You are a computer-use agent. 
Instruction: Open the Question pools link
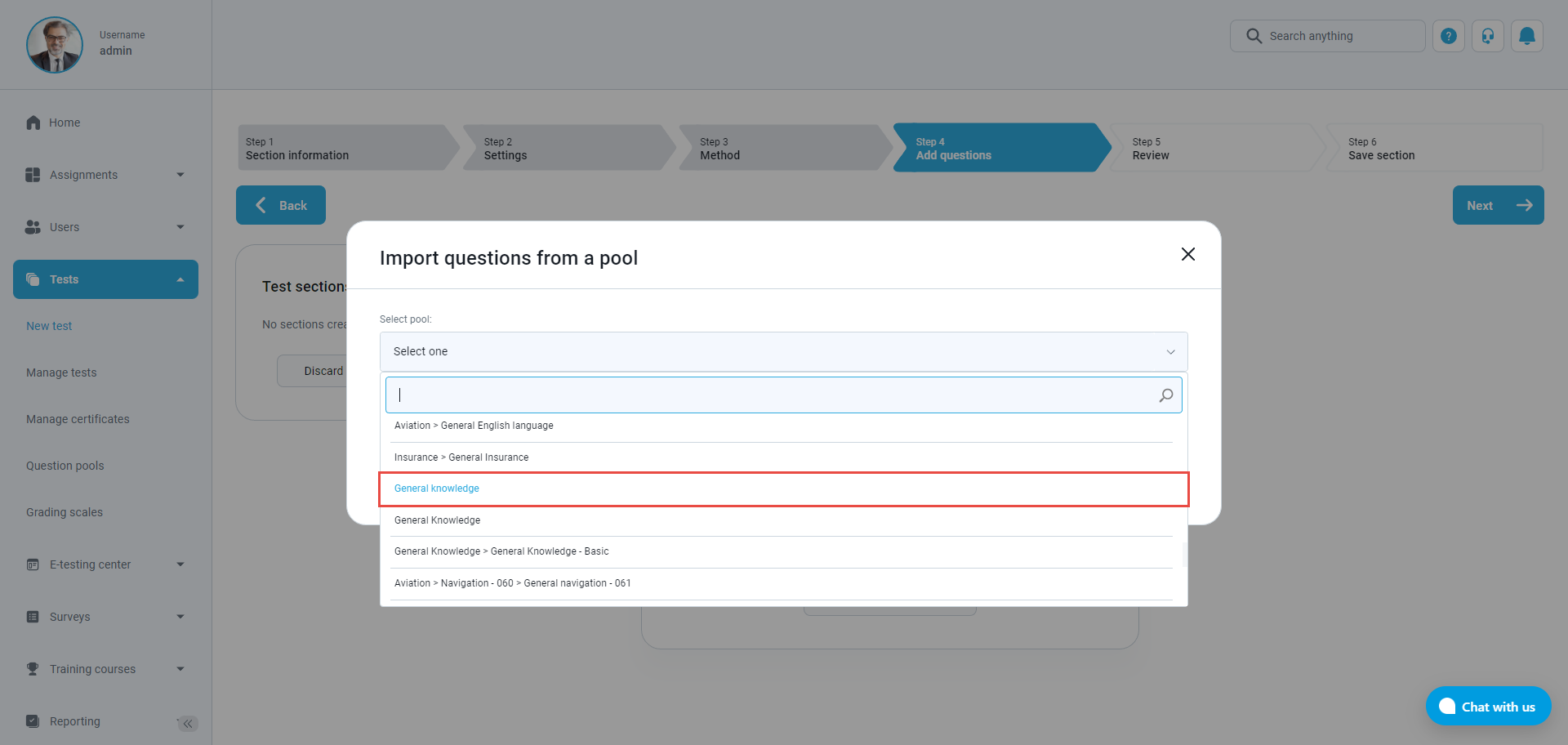pyautogui.click(x=65, y=466)
